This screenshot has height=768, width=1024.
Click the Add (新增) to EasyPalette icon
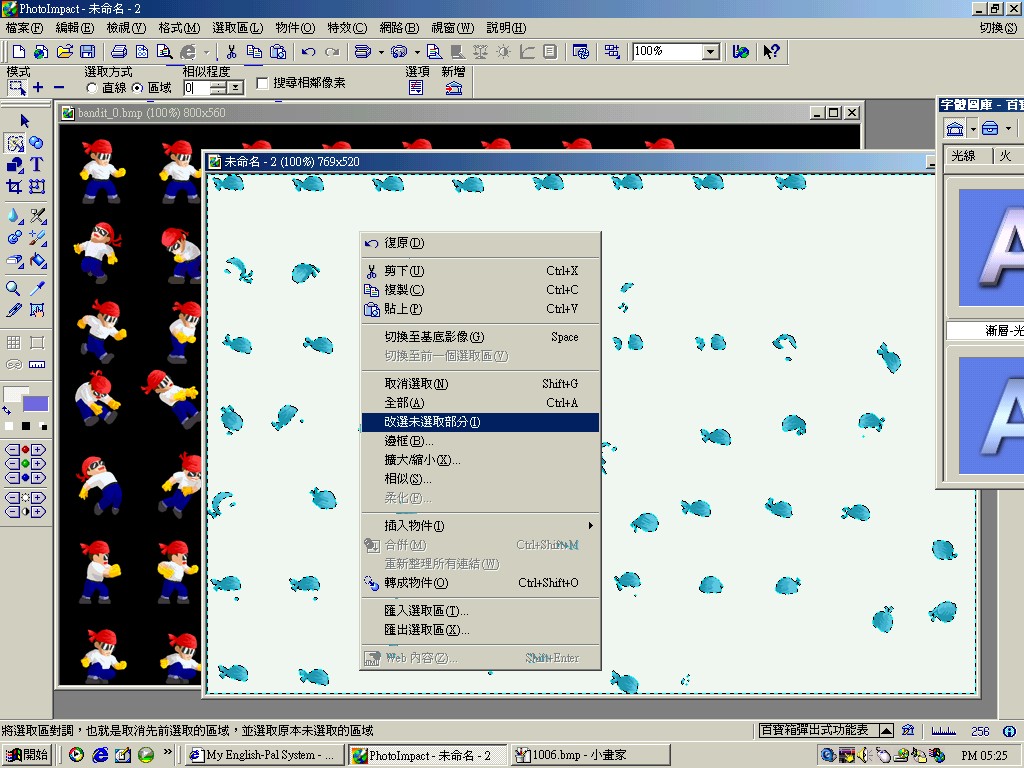coord(453,88)
